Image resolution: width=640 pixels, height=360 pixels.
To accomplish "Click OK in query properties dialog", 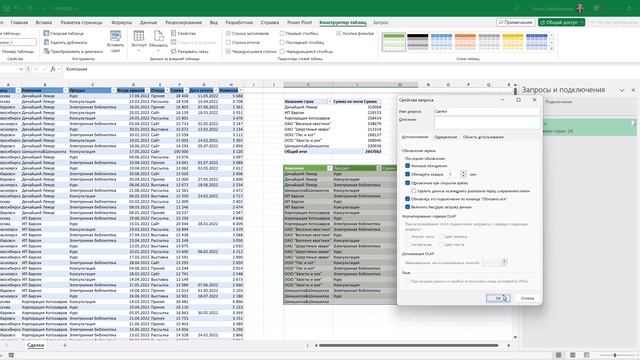I will [498, 298].
